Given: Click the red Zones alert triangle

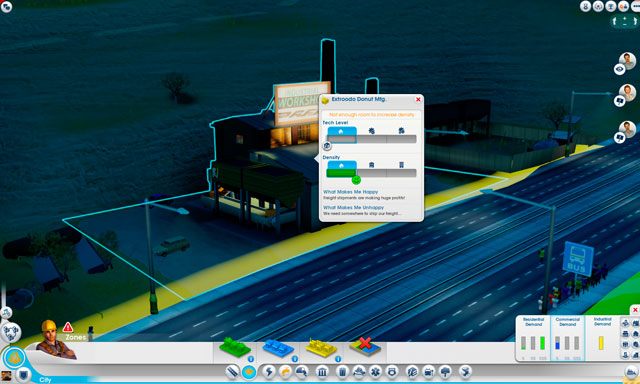Looking at the screenshot, I should pyautogui.click(x=68, y=327).
